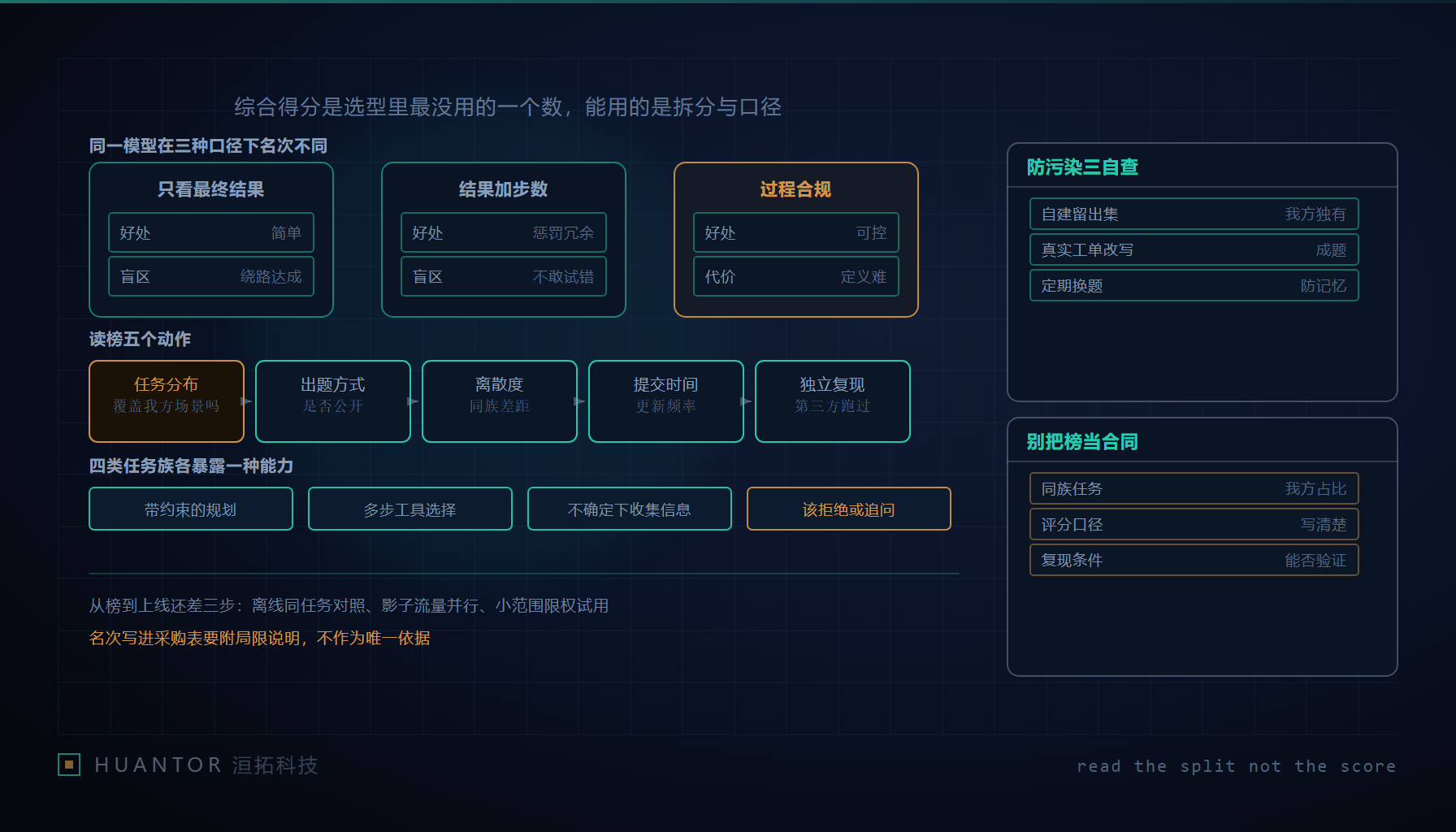This screenshot has height=832, width=1456.
Task: Open the 任务分布 step card
Action: pos(167,401)
